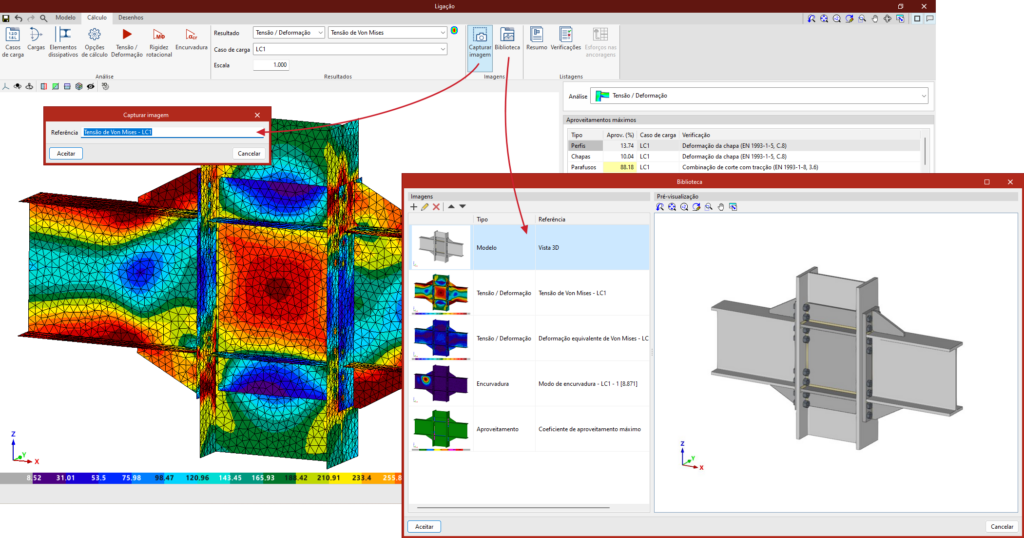Screen dimensions: 1024x538
Task: Move selected image down in list
Action: [x=462, y=207]
